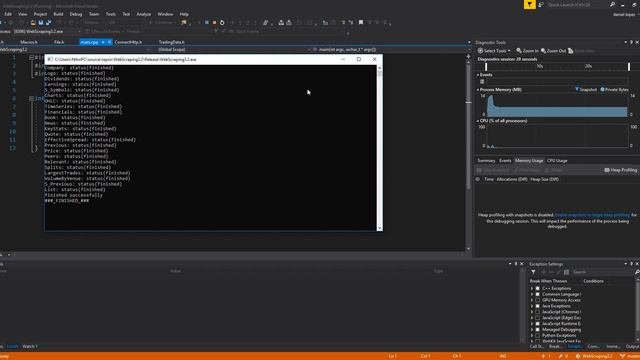Toggle the GPU Memory Access checkbox
Screen dimensions: 640x360
click(x=538, y=300)
